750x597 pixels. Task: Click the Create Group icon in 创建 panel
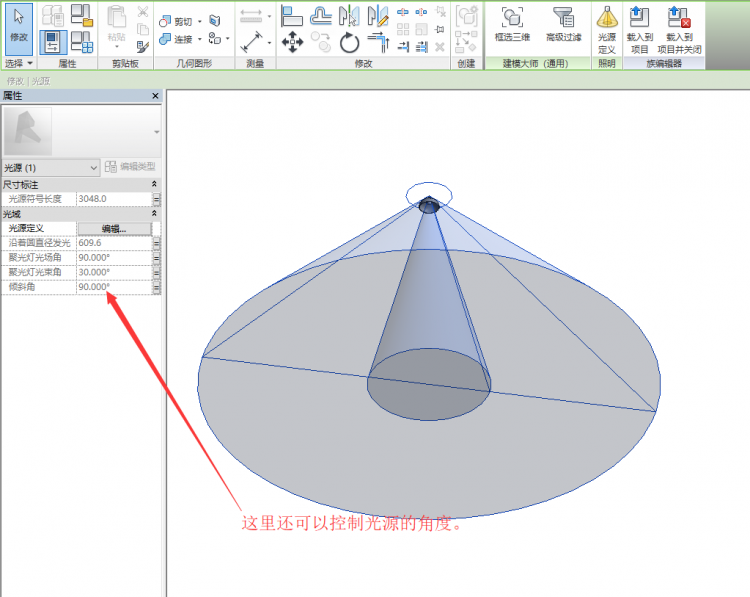tap(466, 16)
